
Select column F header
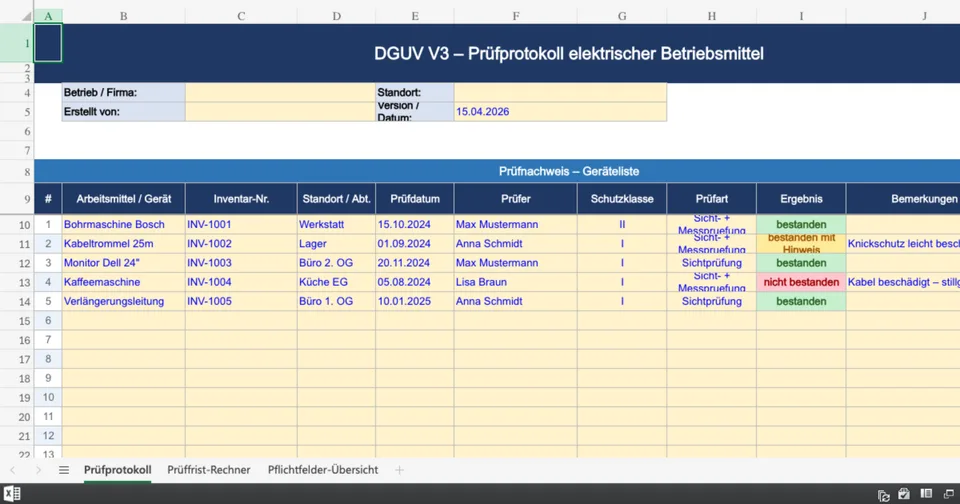(x=516, y=17)
